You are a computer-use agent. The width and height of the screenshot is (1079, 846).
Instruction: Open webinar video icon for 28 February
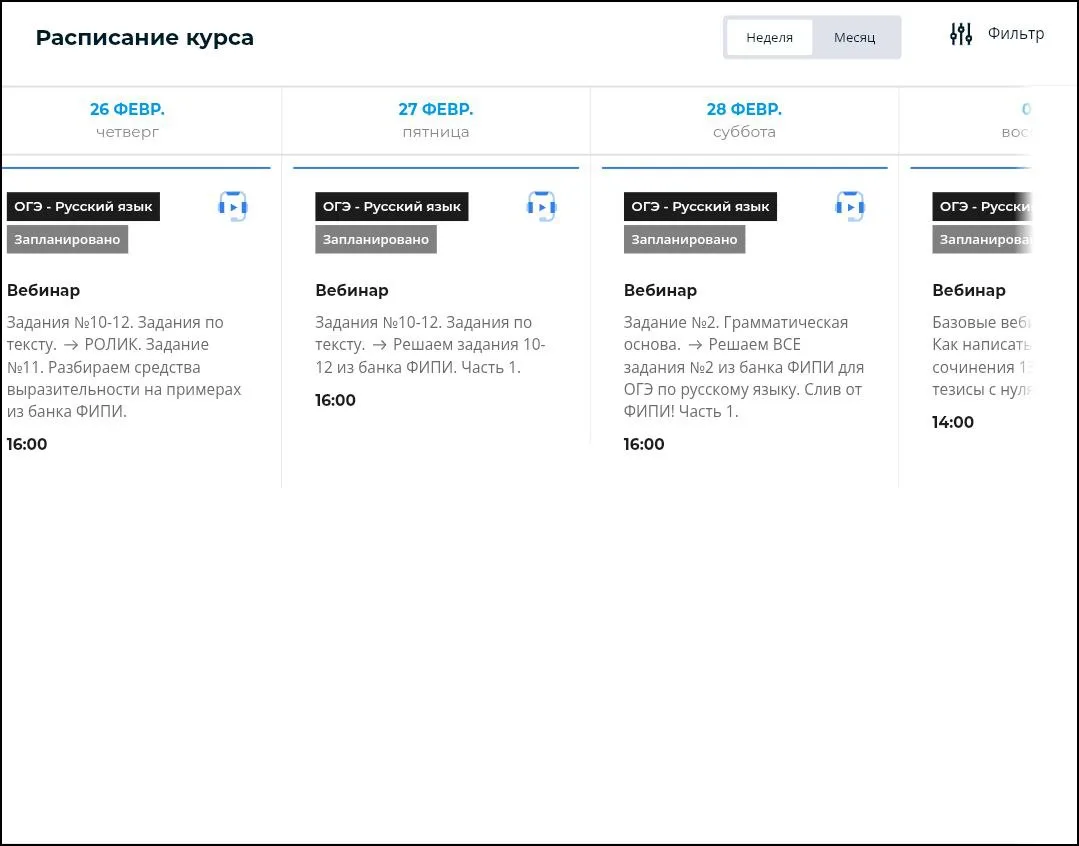point(849,207)
